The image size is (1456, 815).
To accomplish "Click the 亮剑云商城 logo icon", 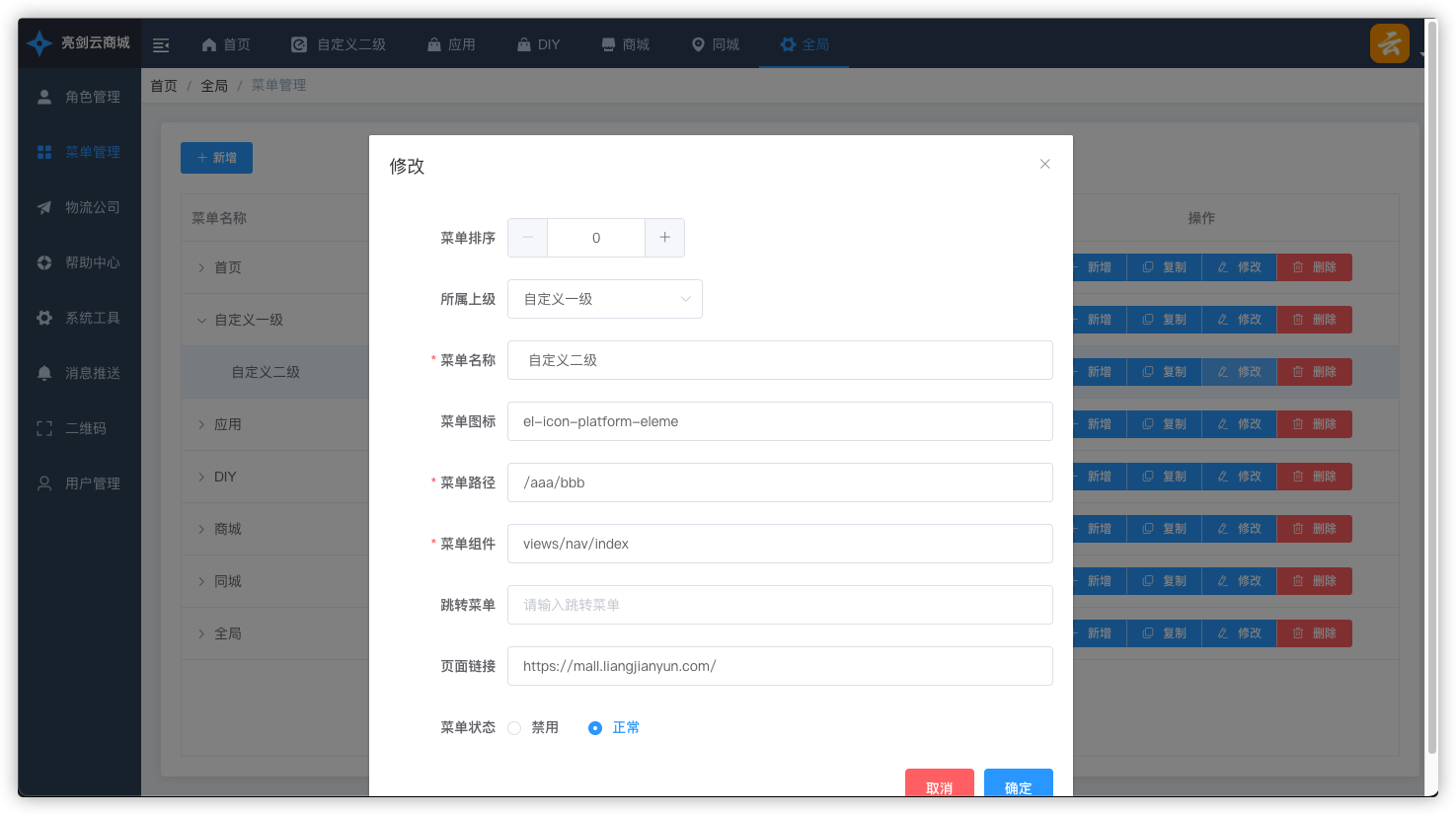I will point(39,43).
